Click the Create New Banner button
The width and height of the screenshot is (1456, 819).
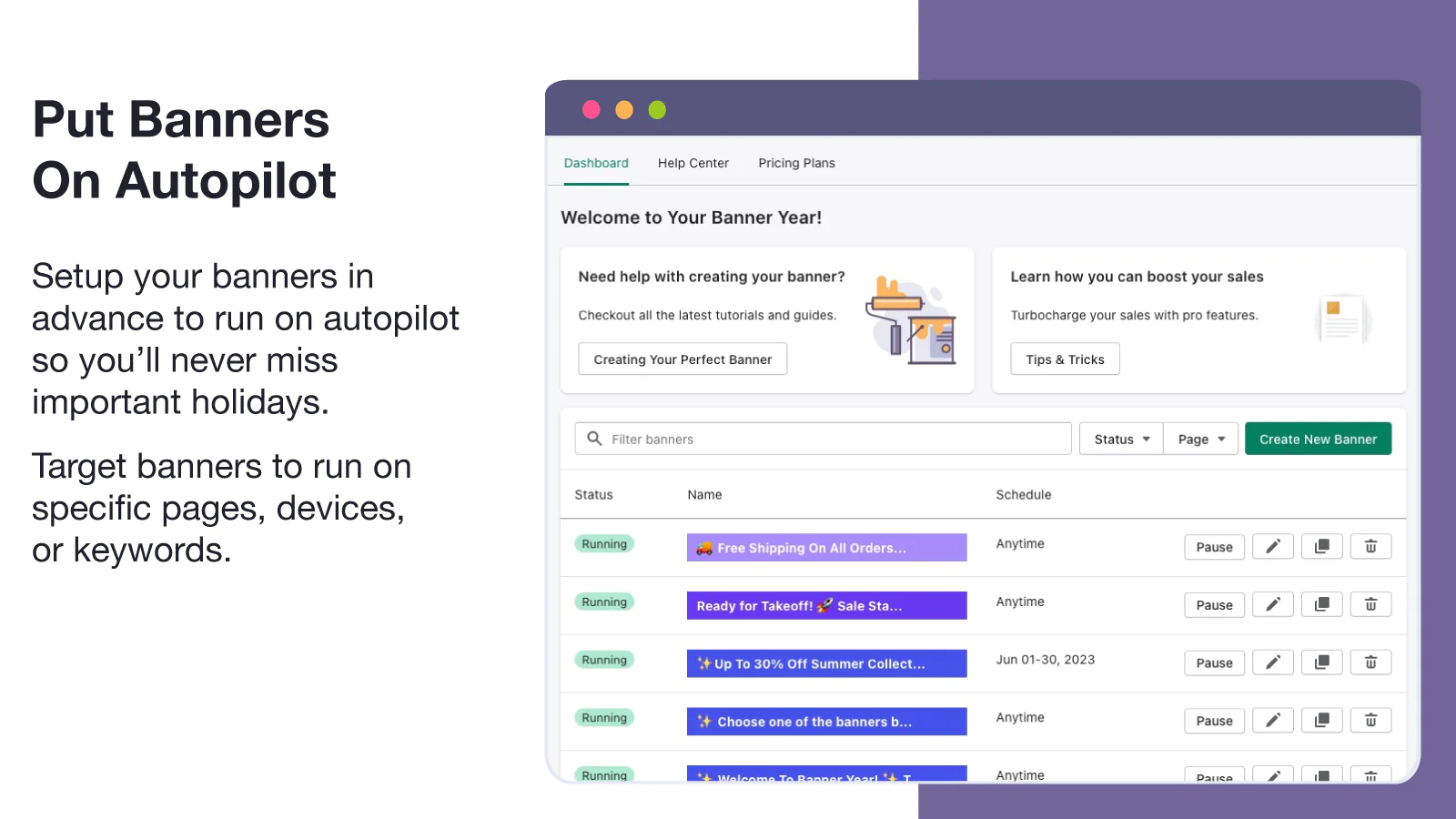pyautogui.click(x=1318, y=439)
